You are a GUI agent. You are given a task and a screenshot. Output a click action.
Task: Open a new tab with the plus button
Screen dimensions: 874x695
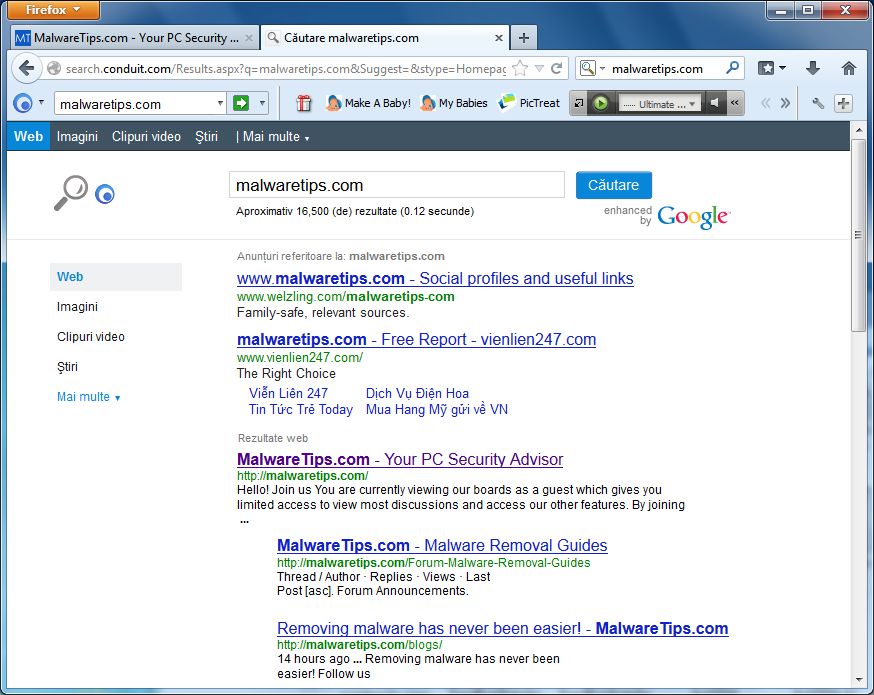(x=523, y=38)
